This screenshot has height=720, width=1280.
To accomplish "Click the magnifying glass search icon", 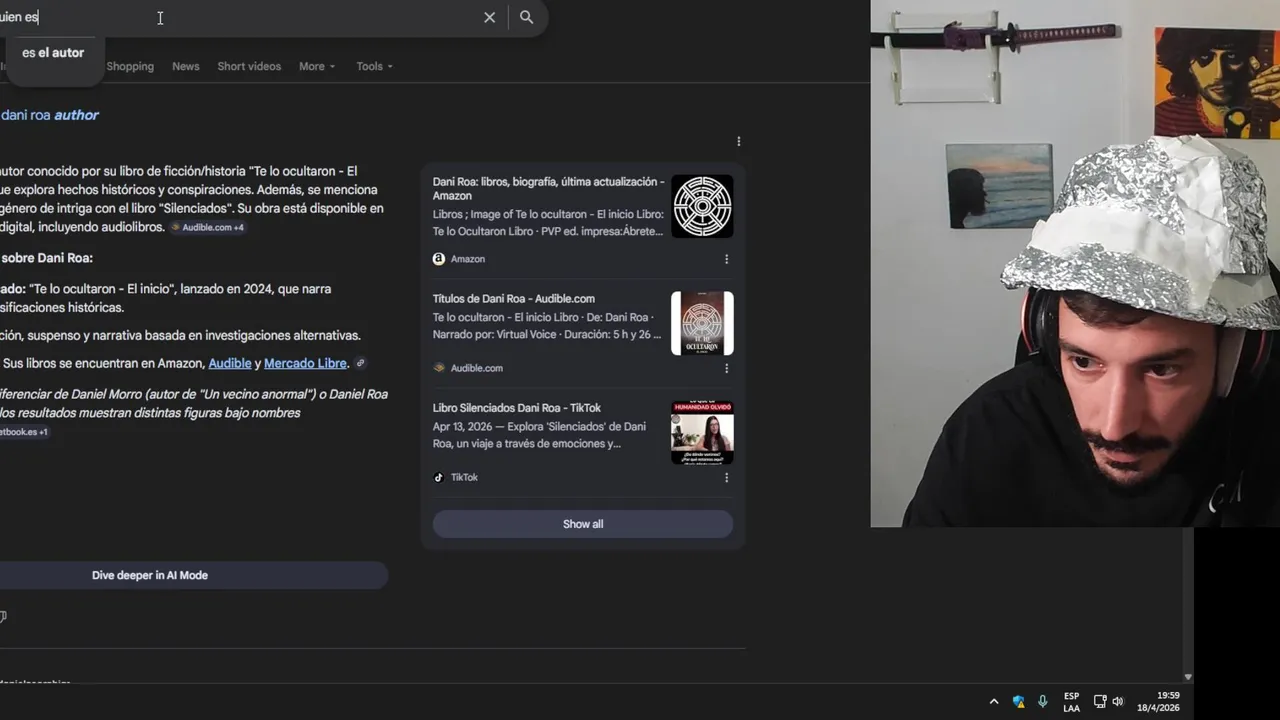I will 527,17.
